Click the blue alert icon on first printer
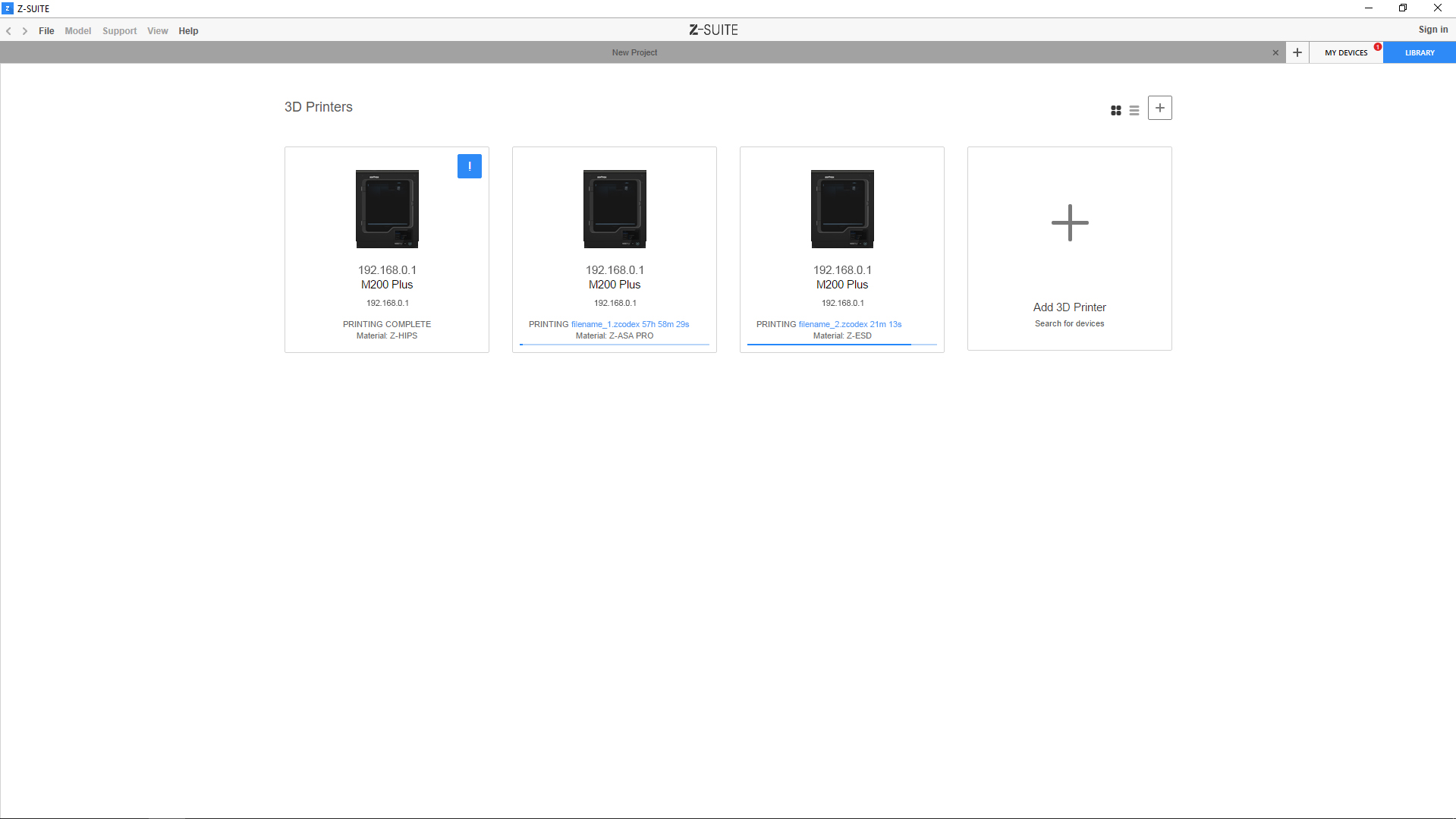This screenshot has height=819, width=1456. 469,166
